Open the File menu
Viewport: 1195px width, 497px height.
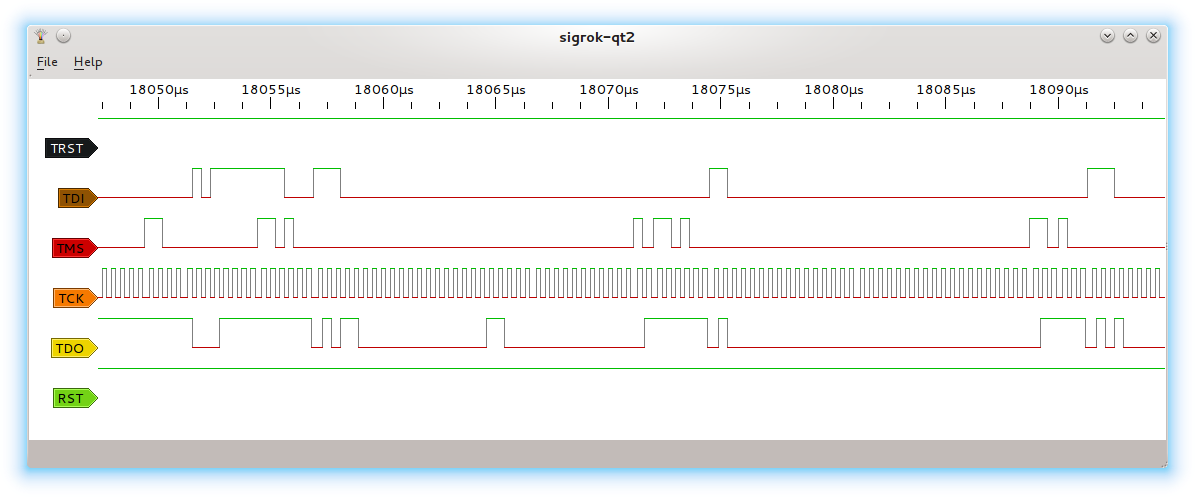[x=47, y=62]
